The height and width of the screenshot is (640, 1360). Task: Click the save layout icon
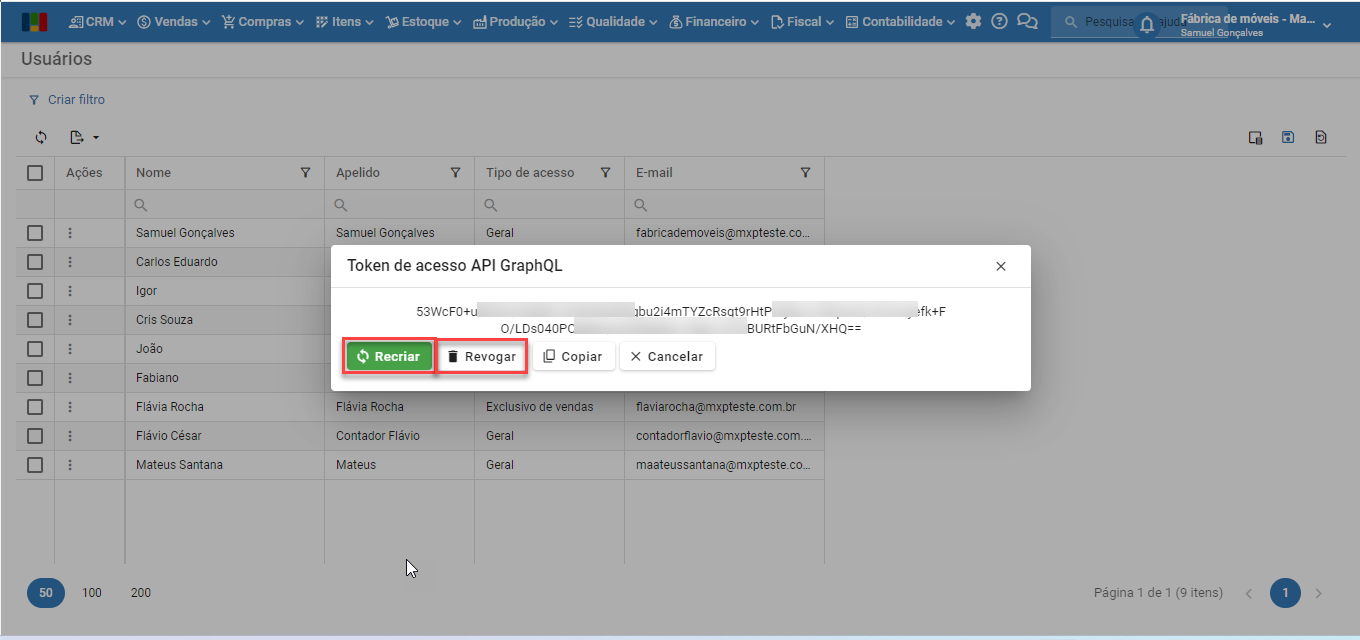[1288, 137]
